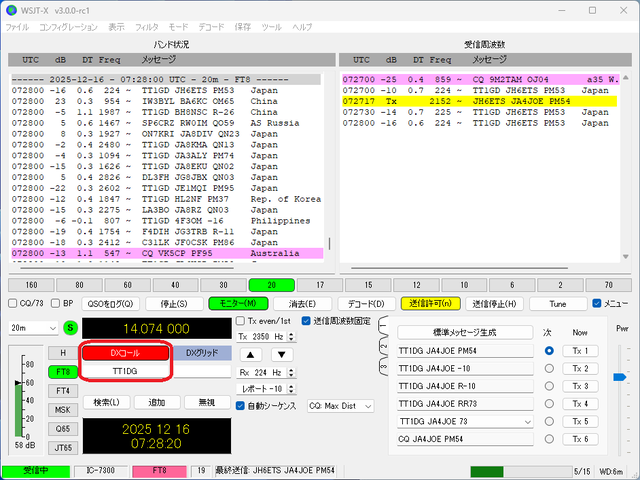Open the デコード menu
The height and width of the screenshot is (480, 640).
point(211,27)
